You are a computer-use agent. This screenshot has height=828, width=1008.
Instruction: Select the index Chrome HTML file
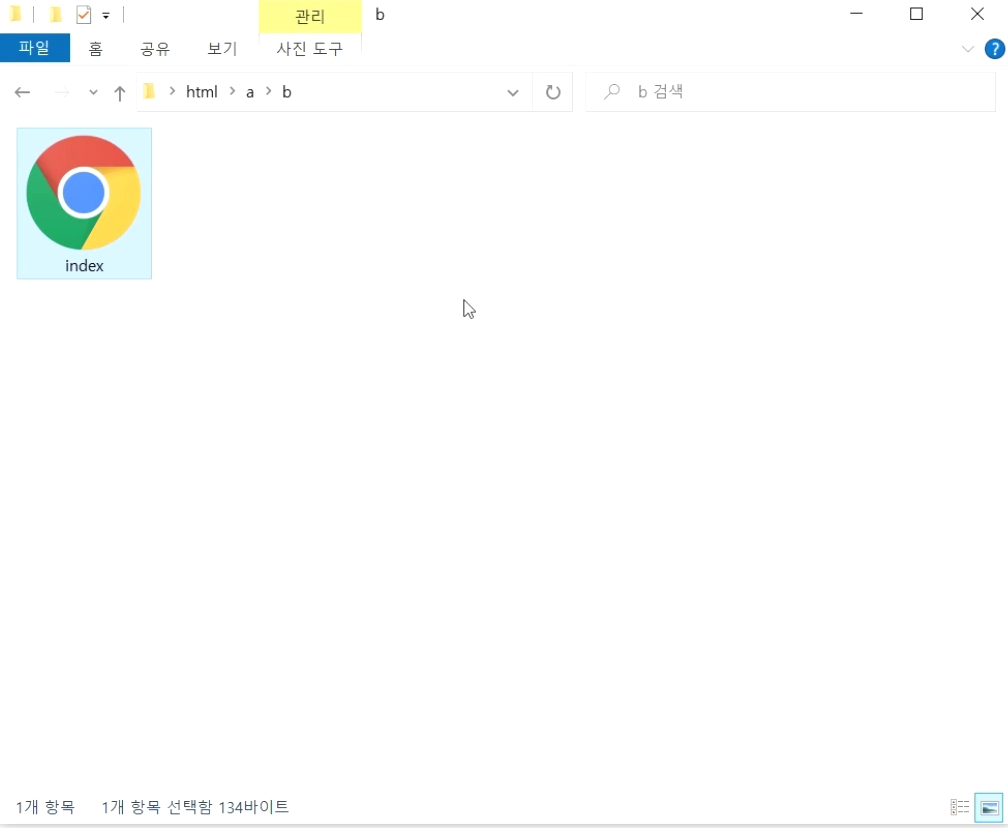point(84,203)
